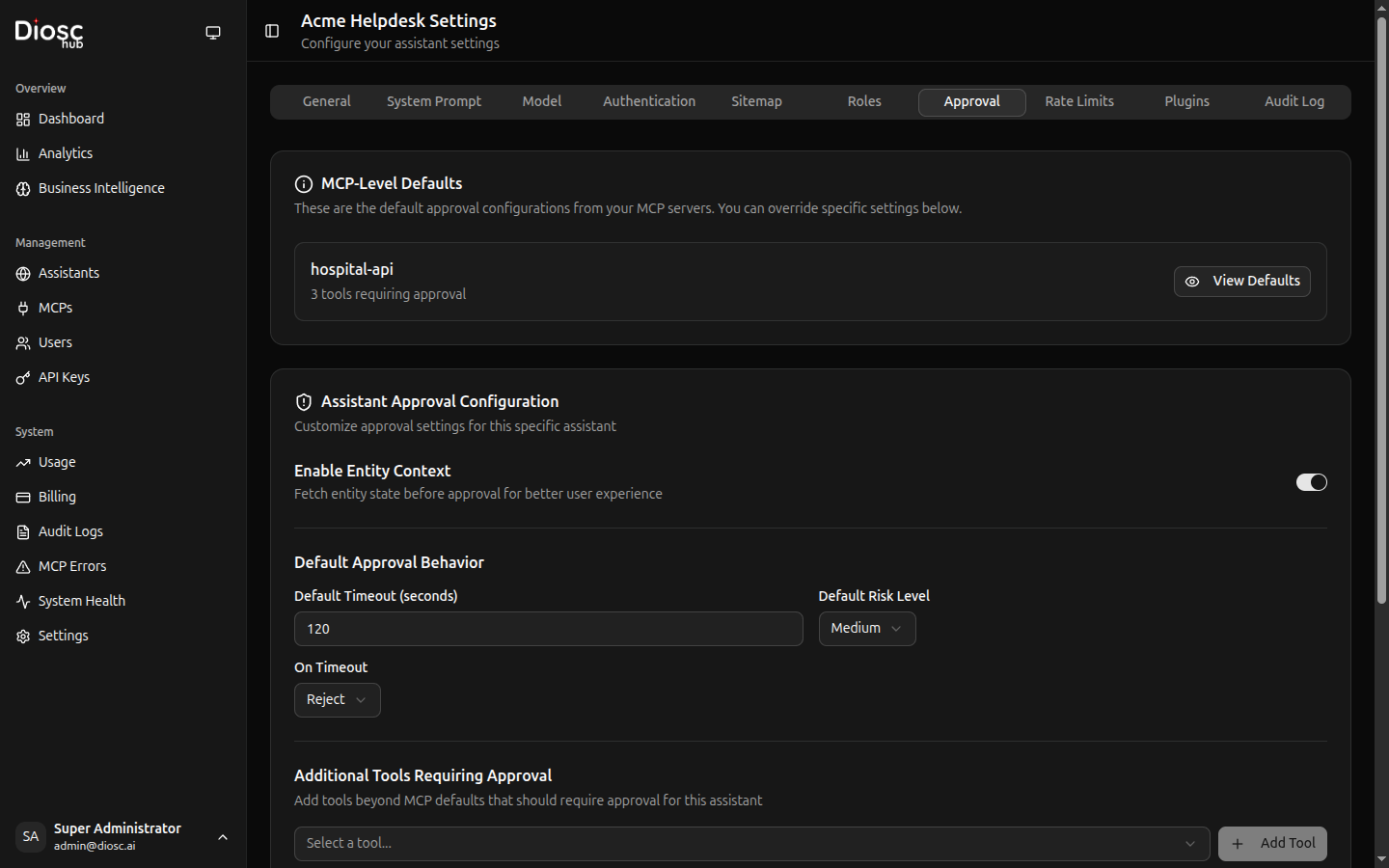Click View Defaults for hospital-api
Image resolution: width=1389 pixels, height=868 pixels.
coord(1241,282)
